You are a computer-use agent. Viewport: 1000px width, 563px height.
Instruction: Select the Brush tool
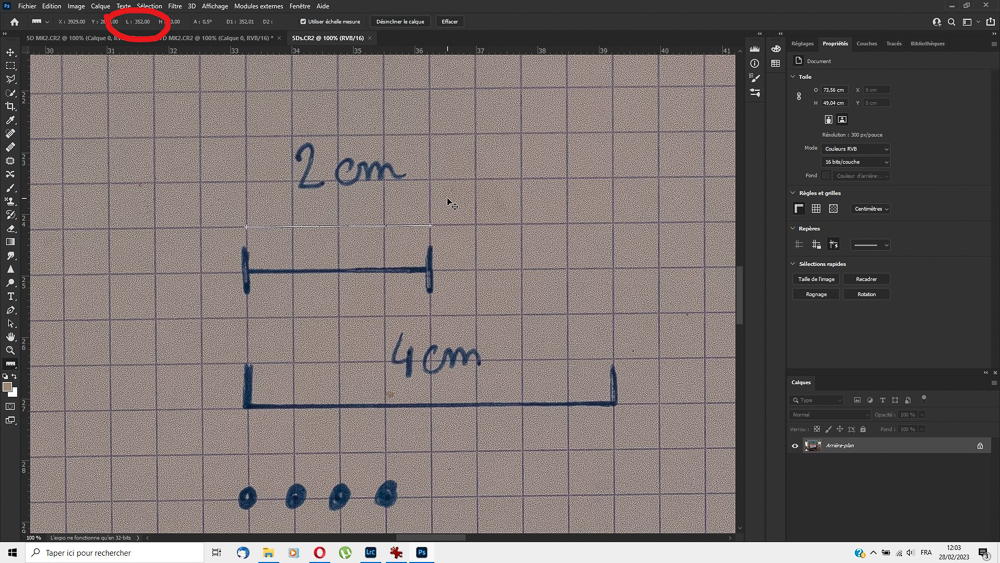pyautogui.click(x=10, y=187)
